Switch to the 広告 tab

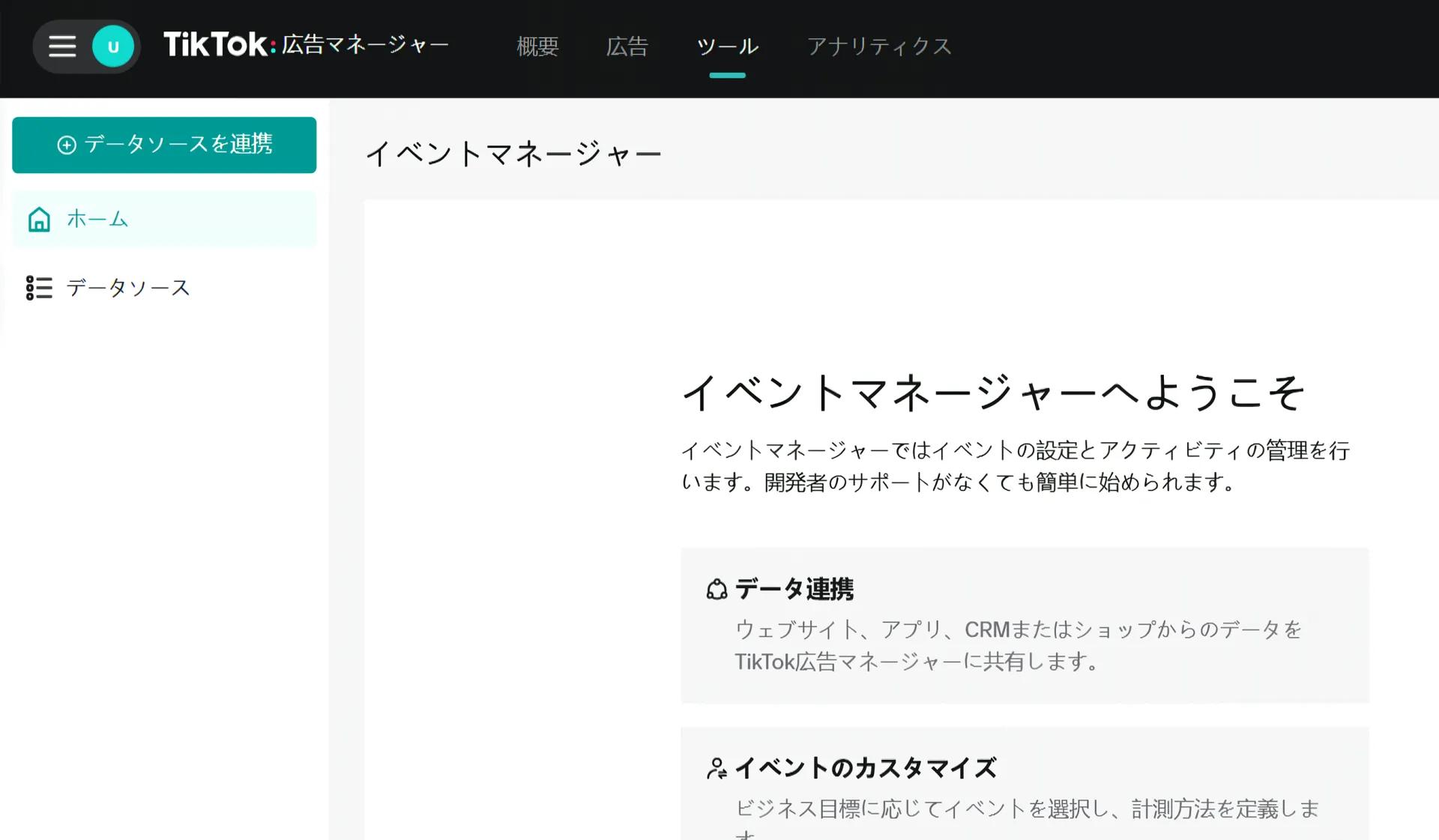[x=627, y=46]
